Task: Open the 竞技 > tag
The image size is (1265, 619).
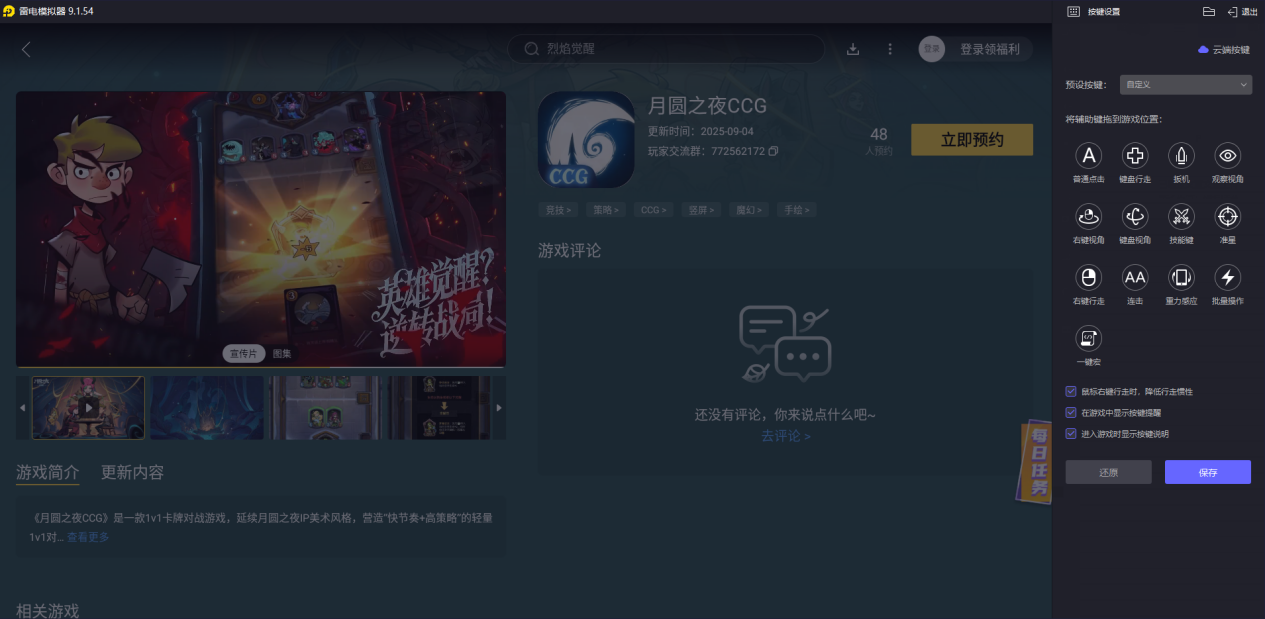Action: 557,210
